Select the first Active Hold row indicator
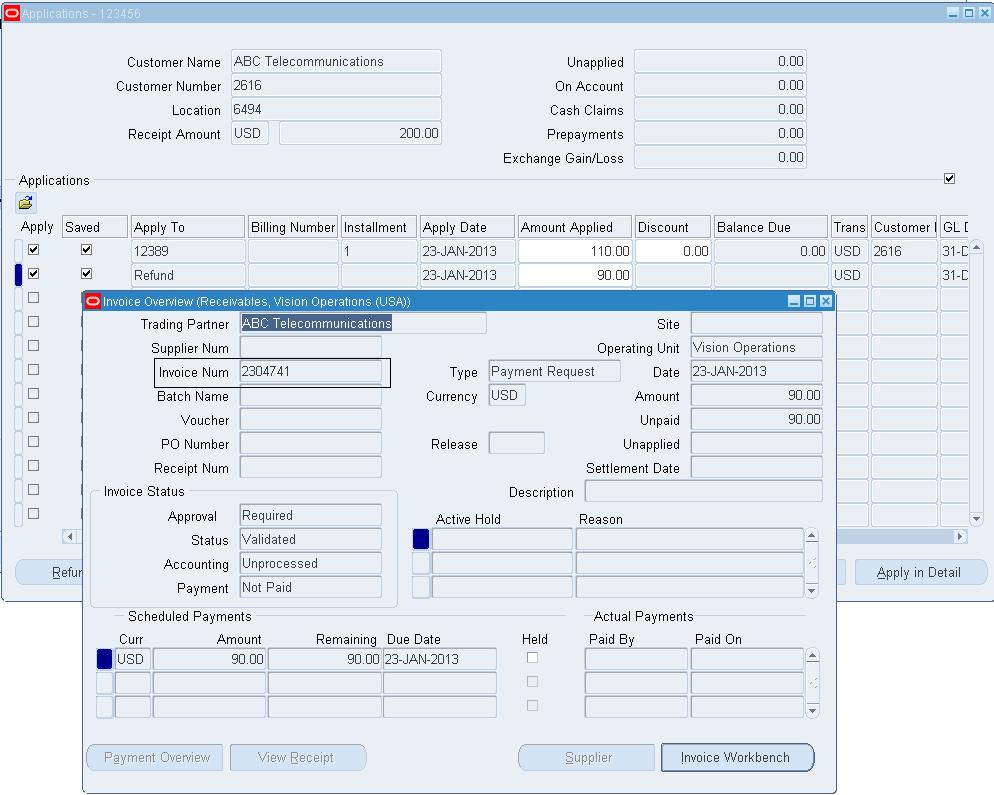Viewport: 994px width, 795px height. coord(421,540)
